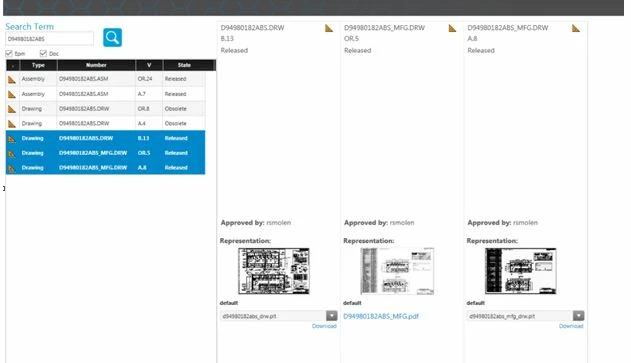
Task: Click the triangle icon on the A.8 detail card
Action: 576,28
